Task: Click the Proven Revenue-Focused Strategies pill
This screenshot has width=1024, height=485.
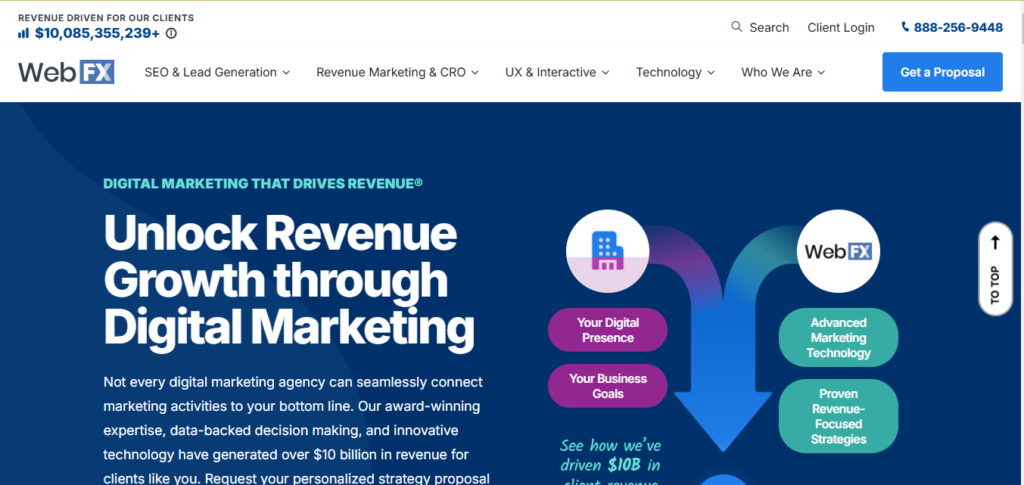Action: 838,416
